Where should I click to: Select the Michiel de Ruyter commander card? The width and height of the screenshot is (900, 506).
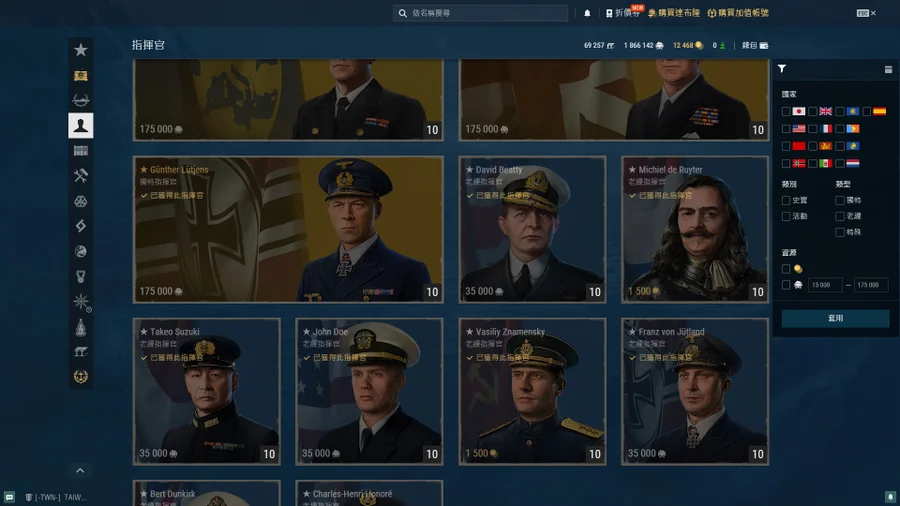[695, 229]
